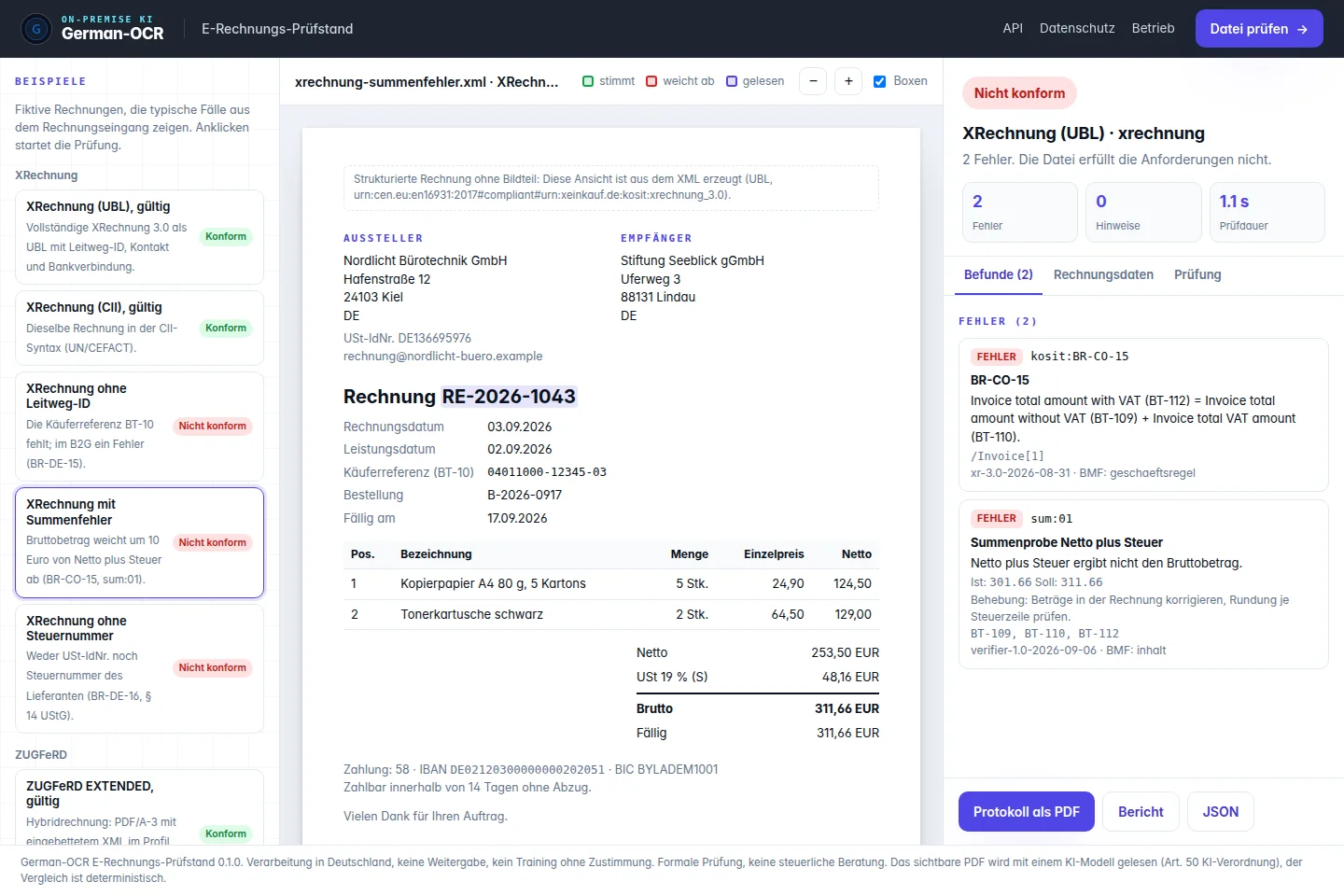The image size is (1344, 896).
Task: Open the Datenschutz page
Action: 1077,28
